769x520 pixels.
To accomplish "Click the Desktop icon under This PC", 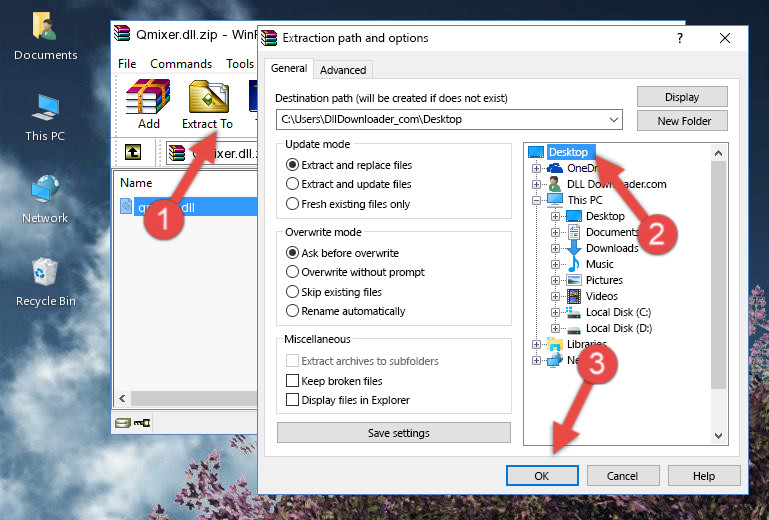I will coord(573,216).
